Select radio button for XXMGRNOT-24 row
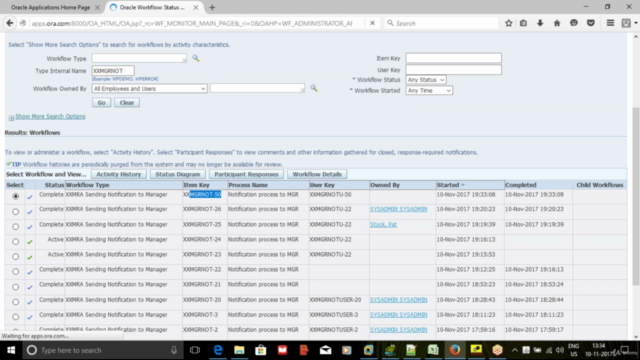The image size is (640, 360). (x=16, y=242)
